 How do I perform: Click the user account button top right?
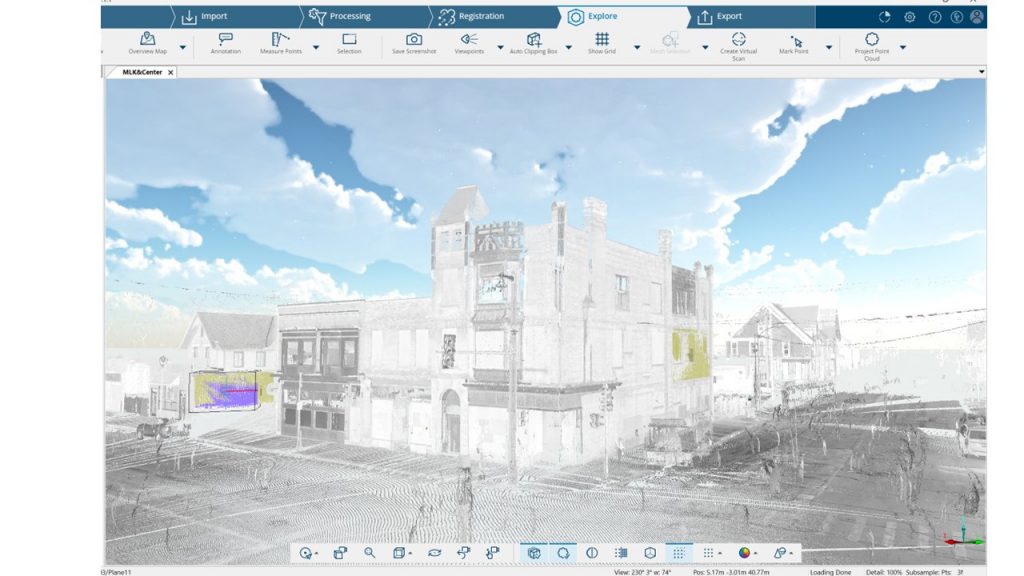(977, 16)
